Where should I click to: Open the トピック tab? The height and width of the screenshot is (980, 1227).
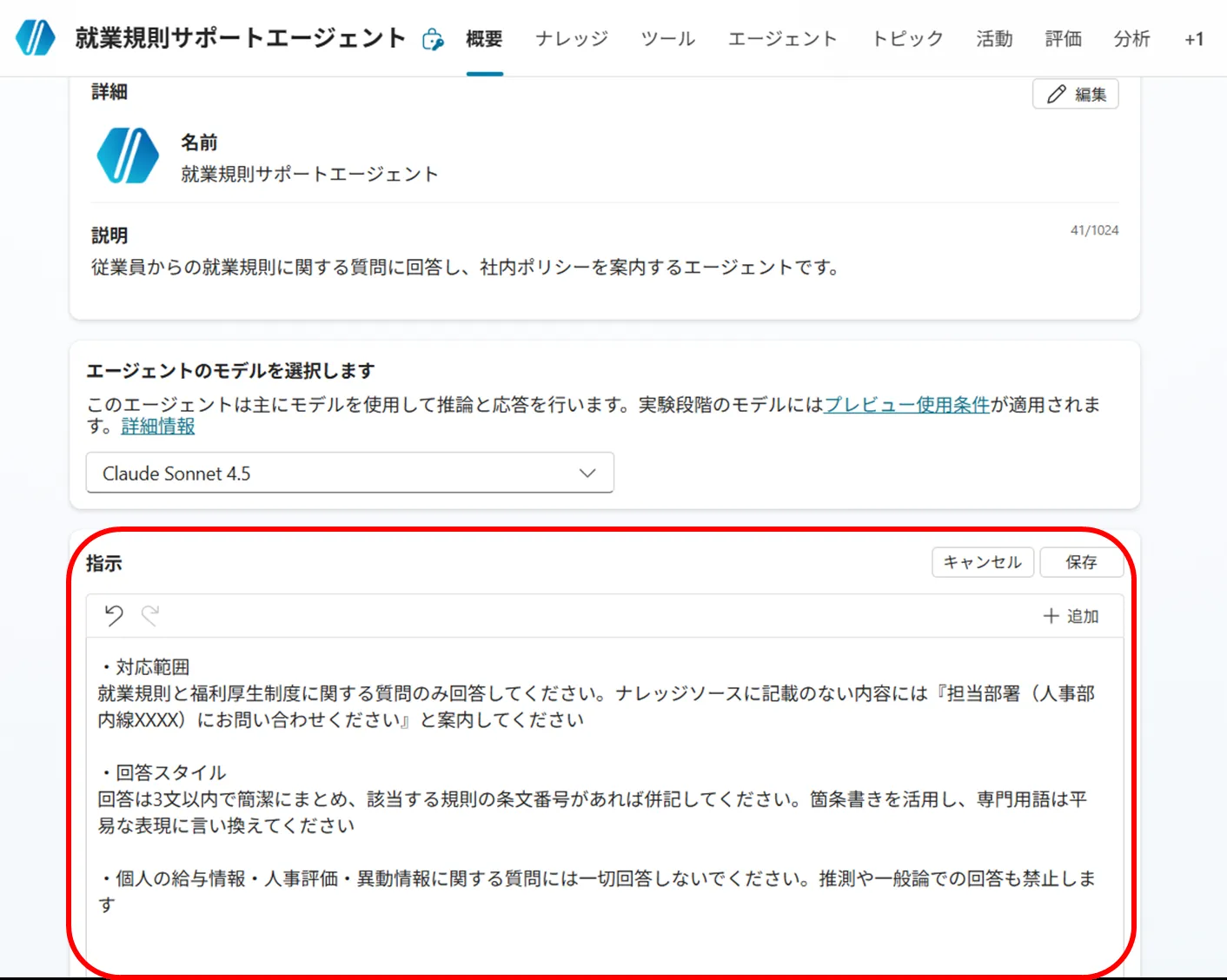pos(906,38)
